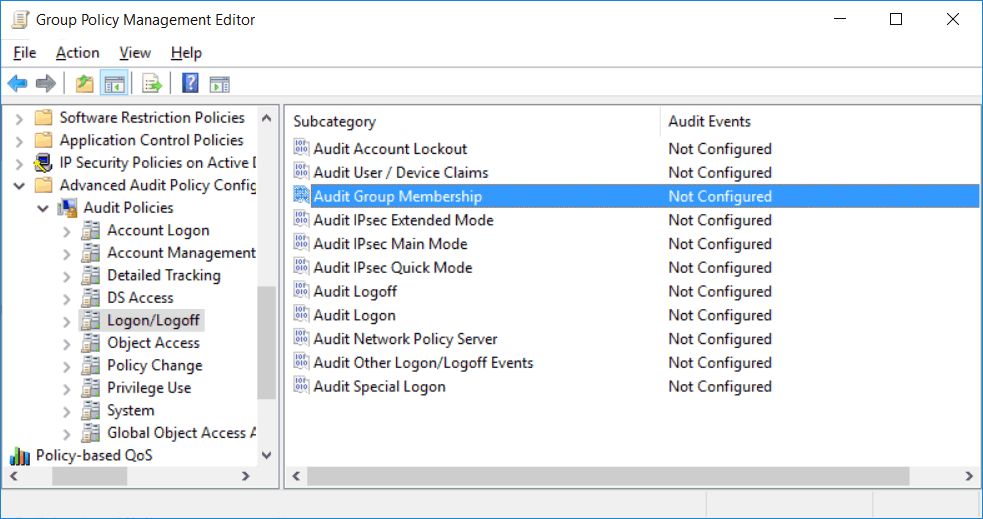Click the tree pane scroll up arrow
983x519 pixels.
pos(266,118)
